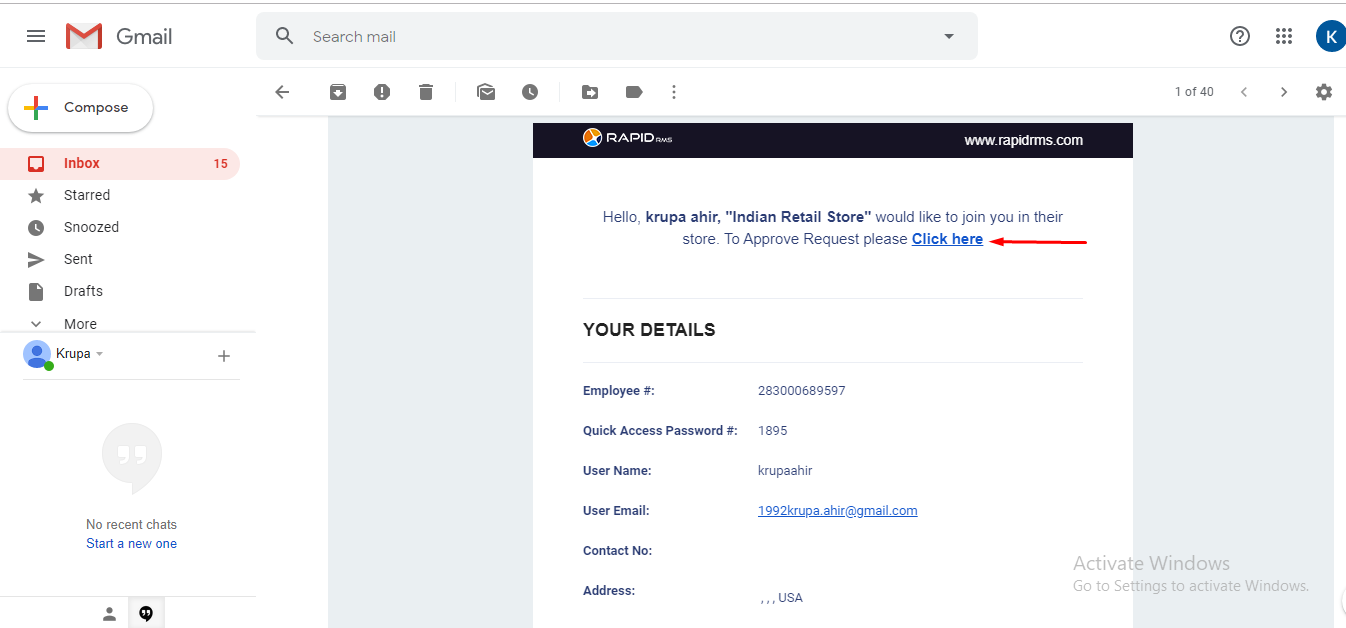Go back to the inbox list arrow

pos(282,92)
